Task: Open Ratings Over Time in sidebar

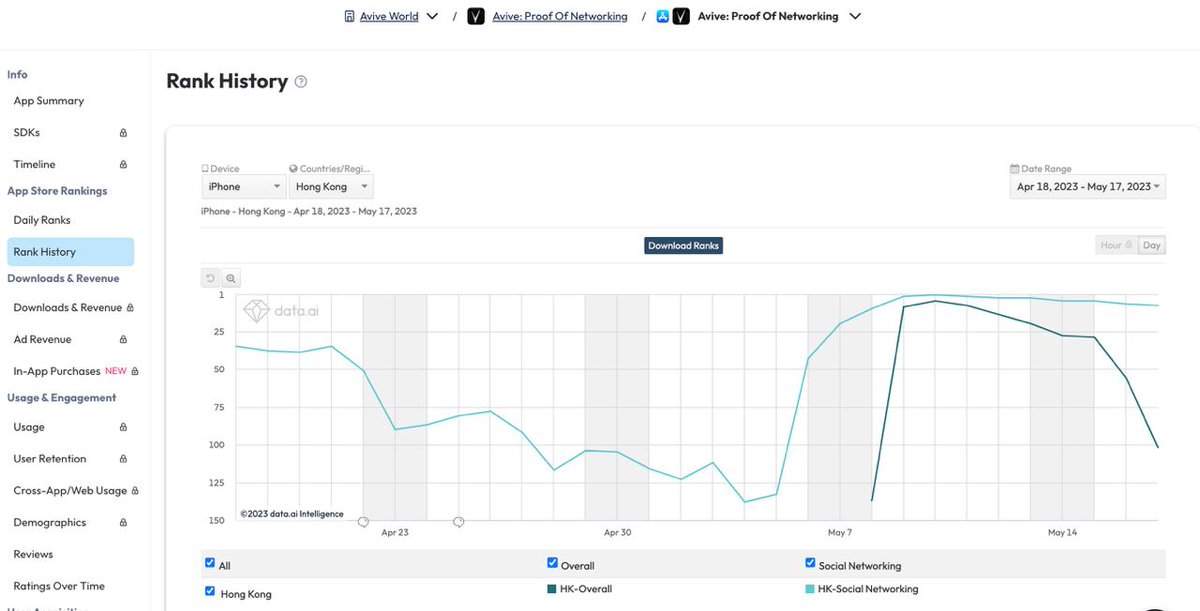Action: (x=59, y=586)
